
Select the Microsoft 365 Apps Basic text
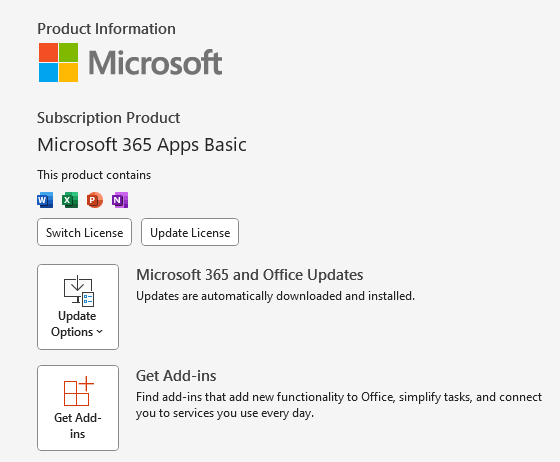(x=142, y=145)
